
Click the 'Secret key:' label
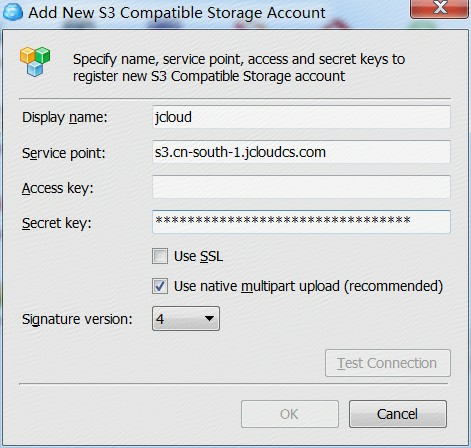click(x=57, y=223)
